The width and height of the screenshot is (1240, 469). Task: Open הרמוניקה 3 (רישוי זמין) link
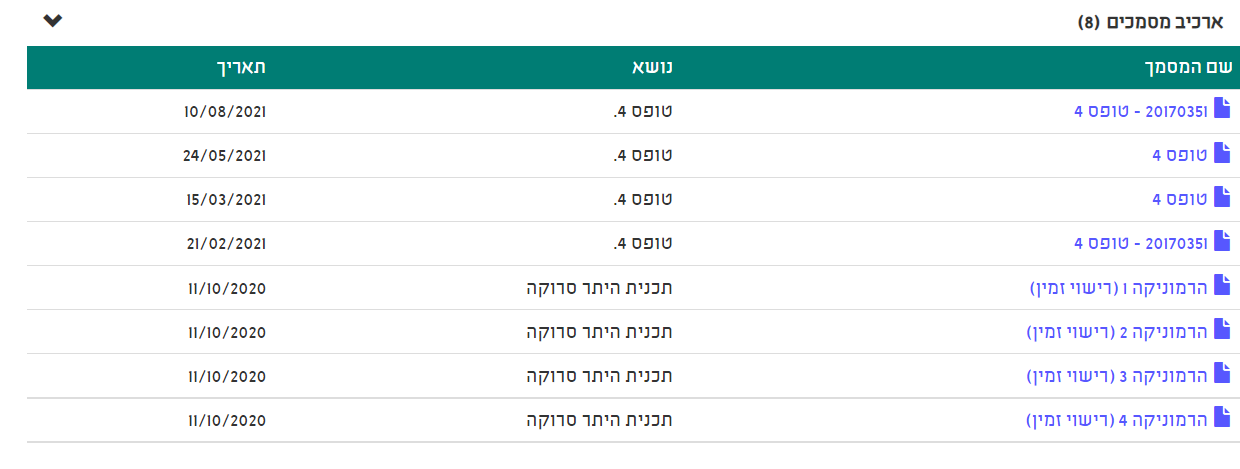1118,376
